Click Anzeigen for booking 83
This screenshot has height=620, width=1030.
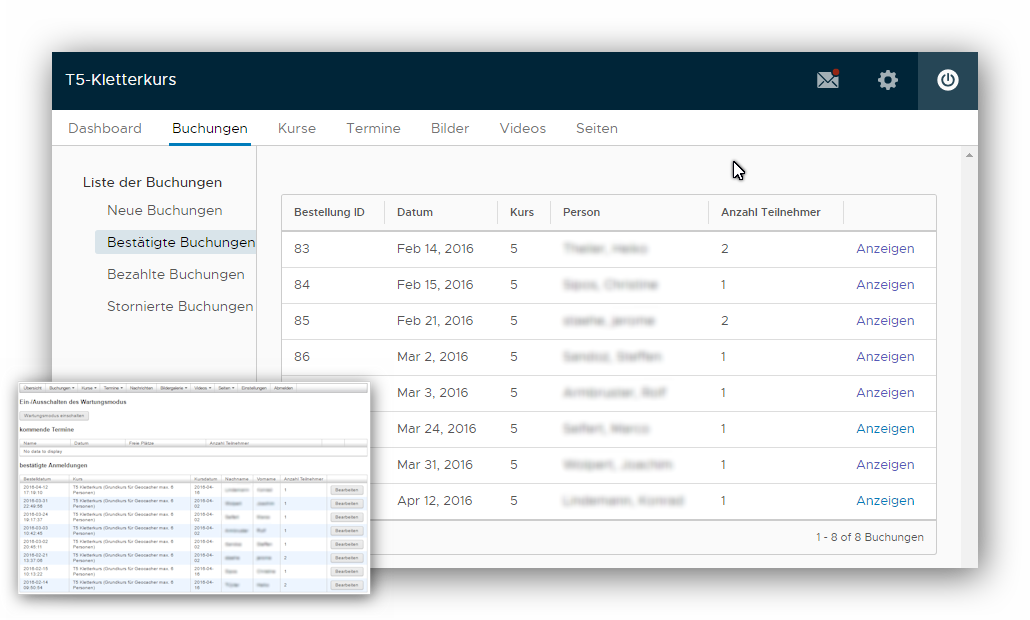point(885,249)
